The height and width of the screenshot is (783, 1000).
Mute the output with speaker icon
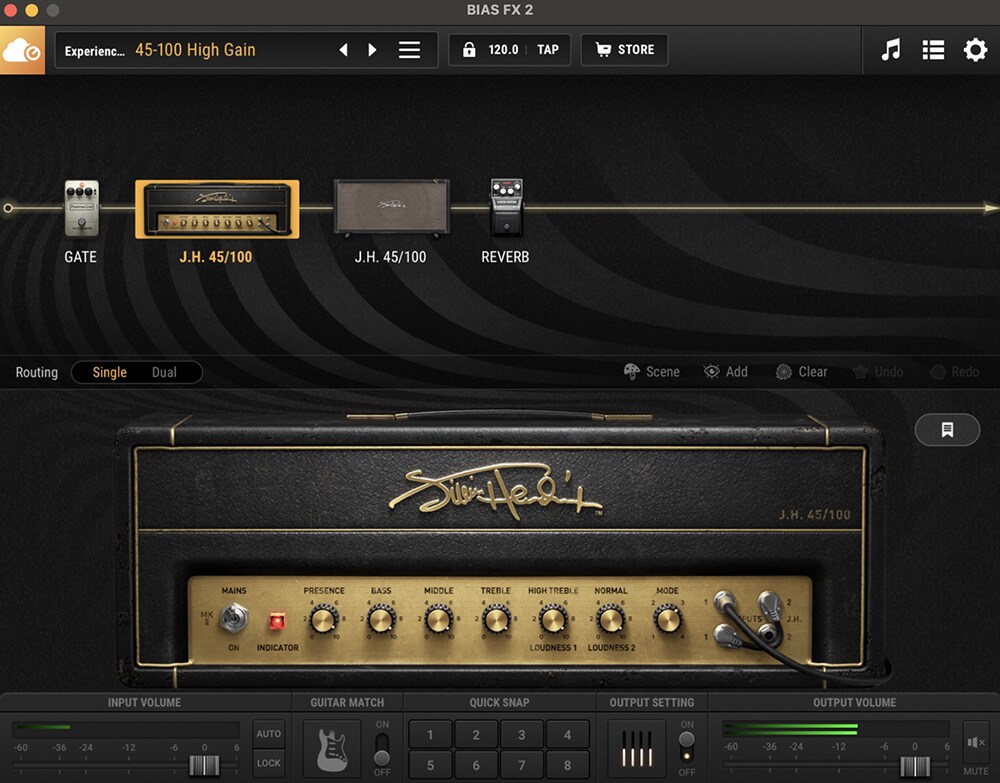click(976, 743)
